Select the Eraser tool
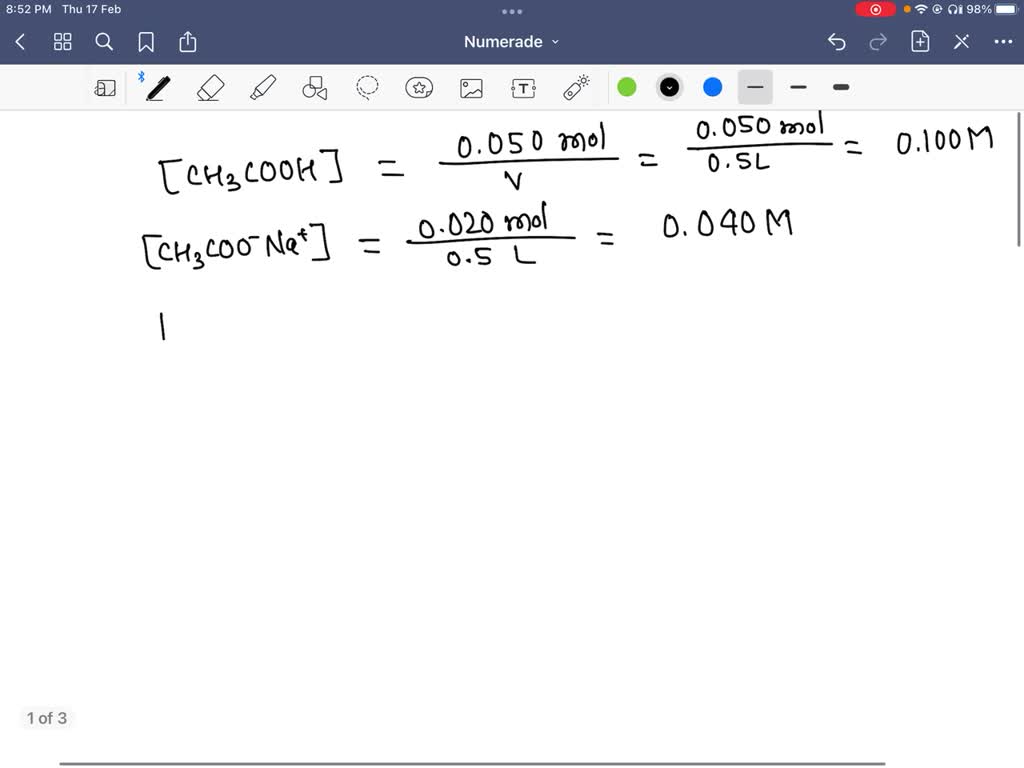This screenshot has height=768, width=1024. 211,87
